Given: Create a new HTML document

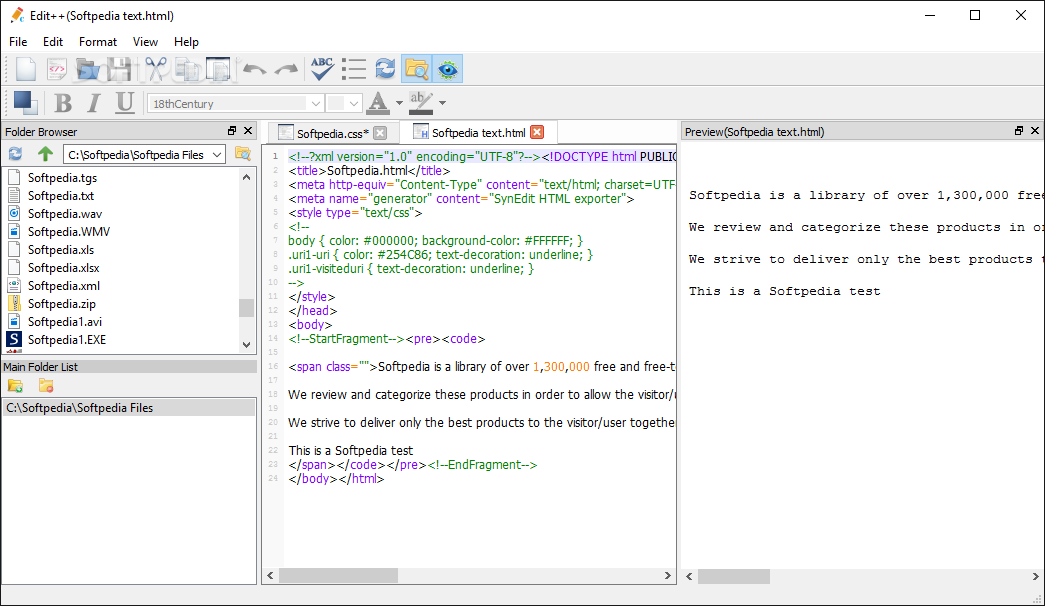Looking at the screenshot, I should (57, 69).
